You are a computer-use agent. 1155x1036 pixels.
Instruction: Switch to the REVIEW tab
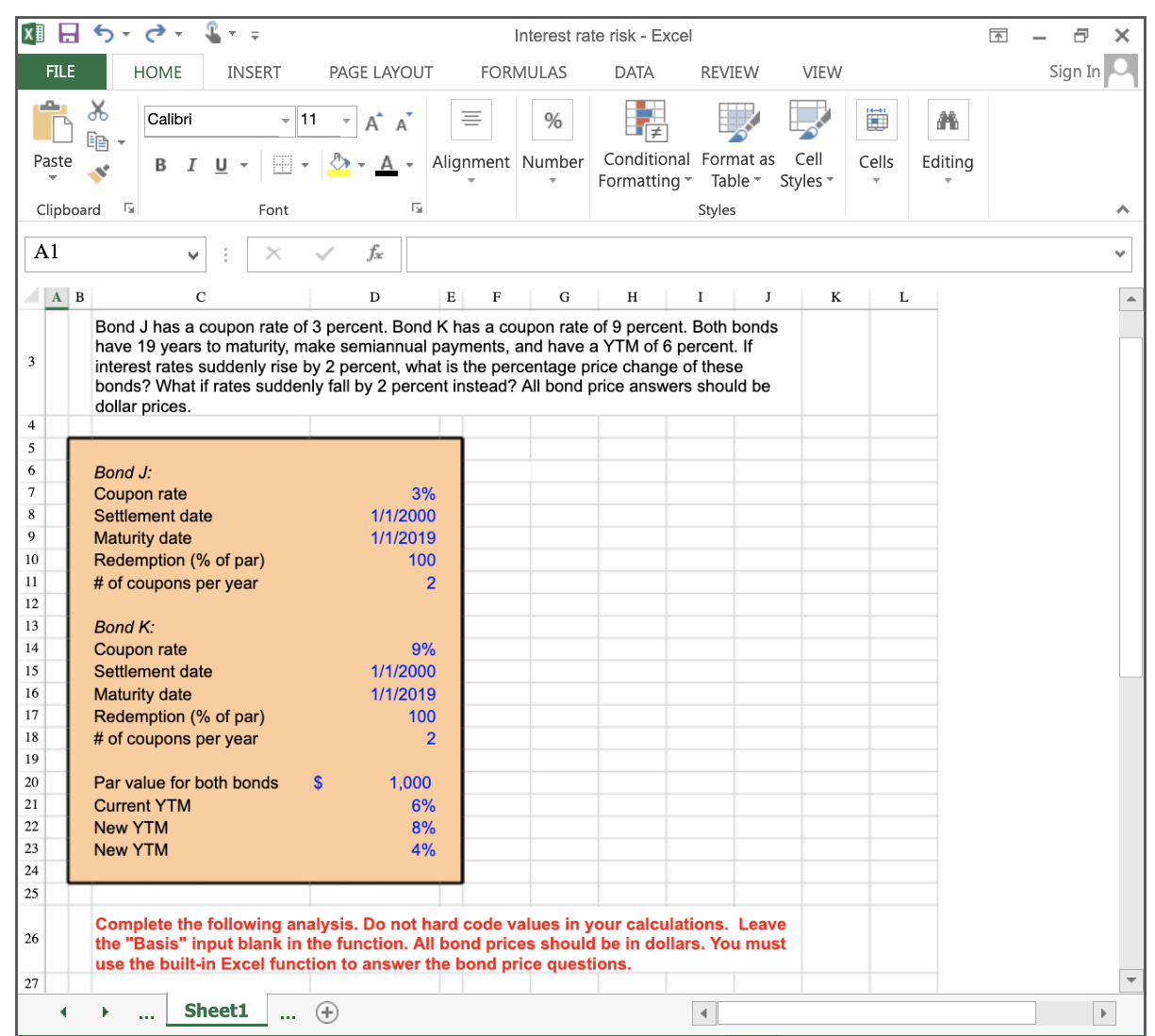click(x=729, y=73)
